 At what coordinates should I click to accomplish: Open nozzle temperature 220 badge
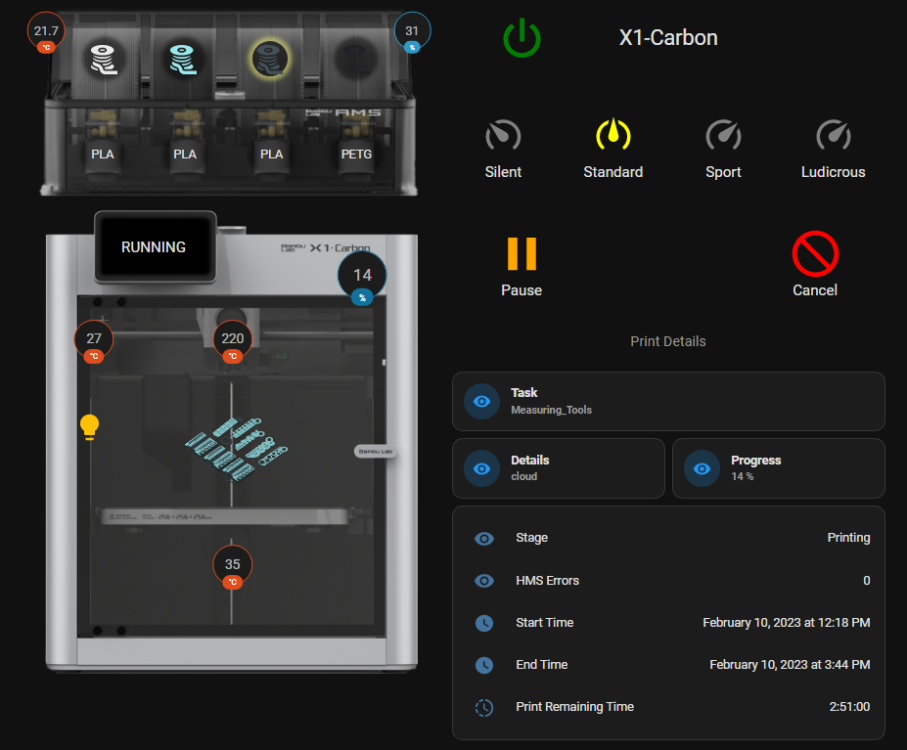pyautogui.click(x=233, y=342)
